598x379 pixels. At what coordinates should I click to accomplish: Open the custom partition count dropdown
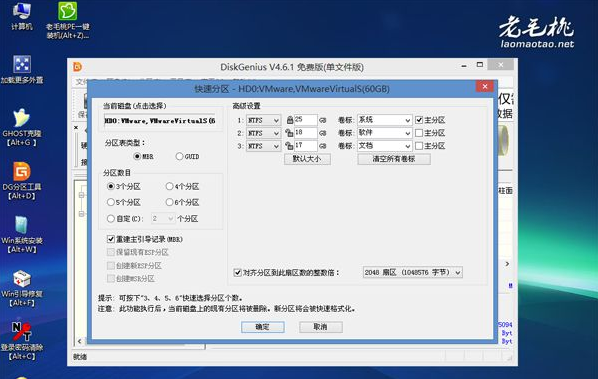163,218
